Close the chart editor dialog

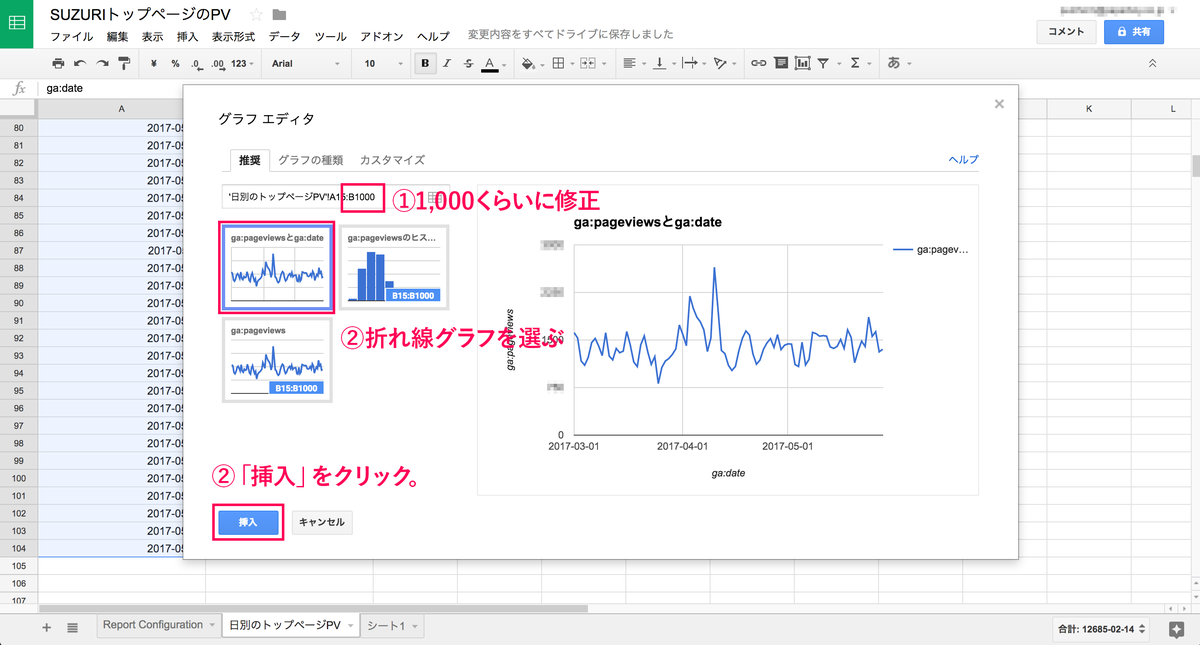(997, 104)
